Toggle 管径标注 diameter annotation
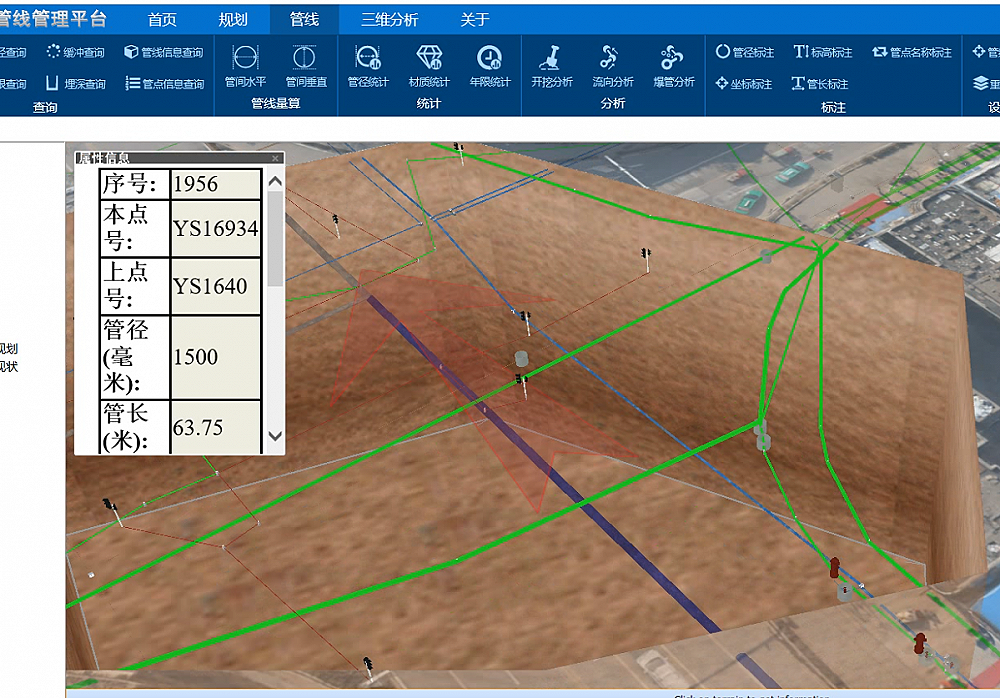The width and height of the screenshot is (1000, 698). tap(745, 52)
